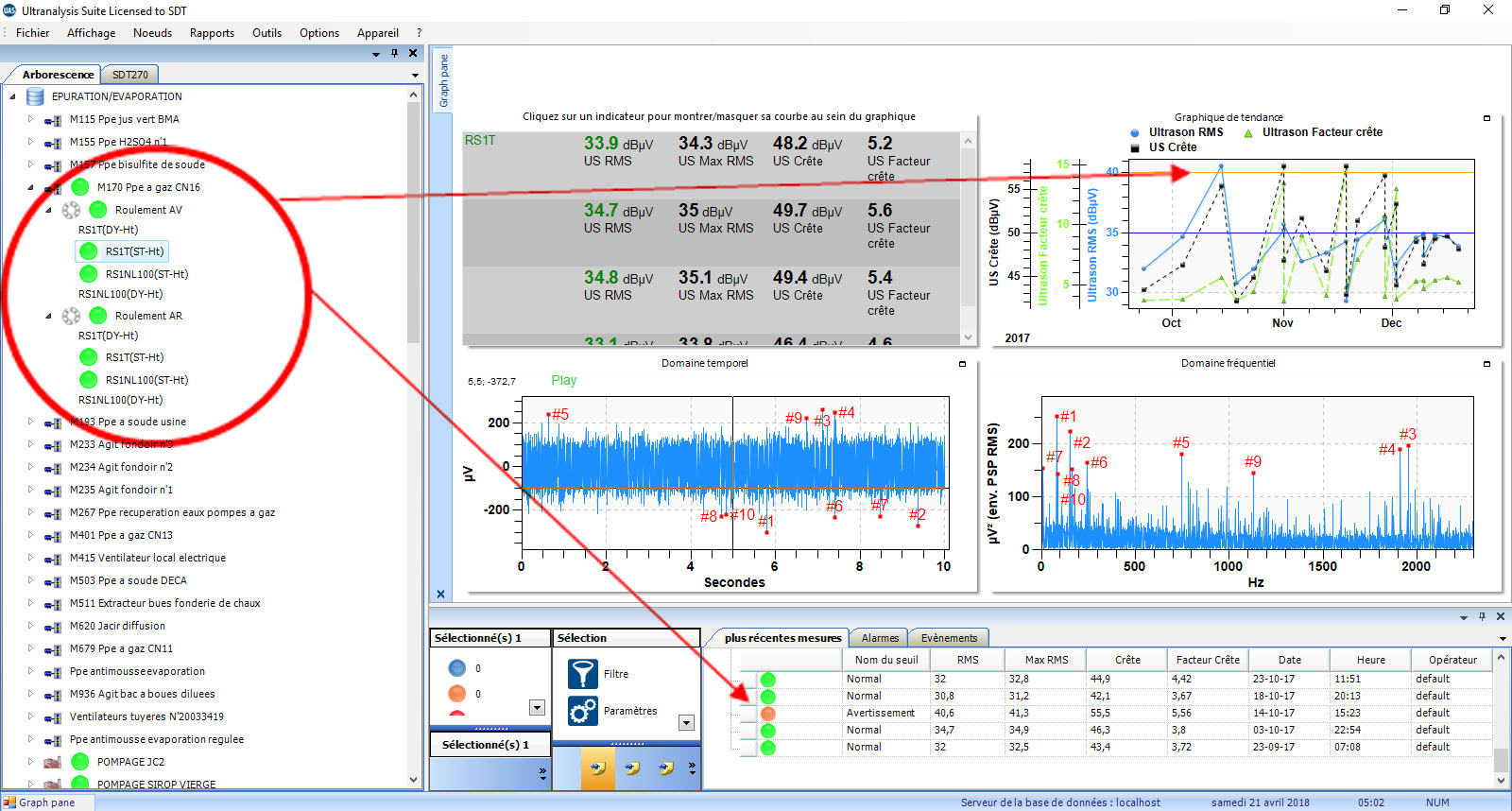Click the bearing icon beside Roulement AR

pos(71,316)
